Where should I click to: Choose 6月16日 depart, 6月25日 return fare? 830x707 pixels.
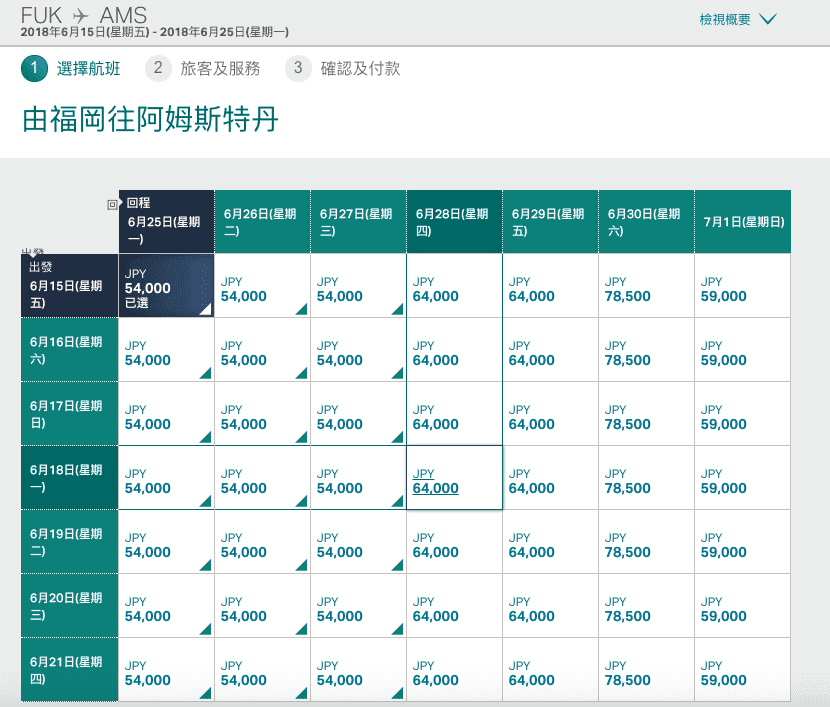166,350
